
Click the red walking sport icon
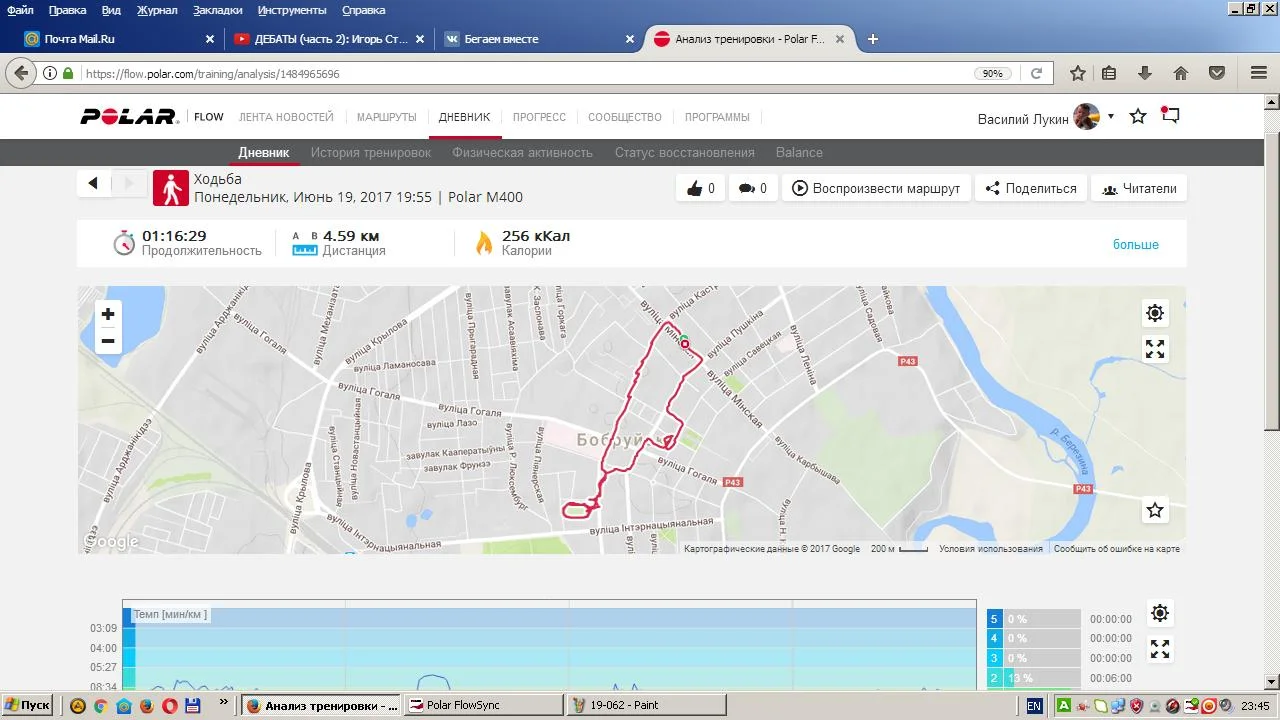[171, 188]
